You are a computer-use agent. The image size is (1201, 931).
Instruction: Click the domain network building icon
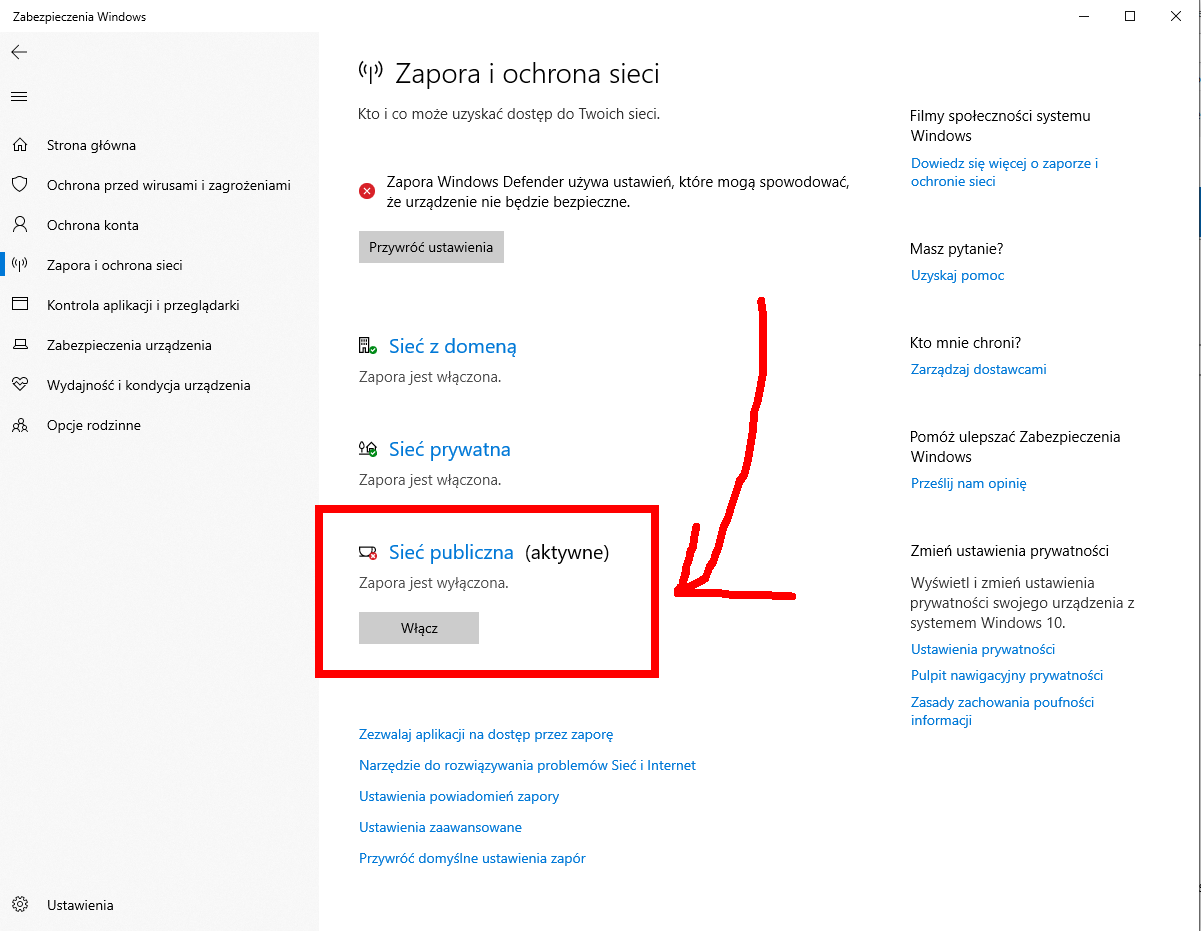(x=367, y=346)
